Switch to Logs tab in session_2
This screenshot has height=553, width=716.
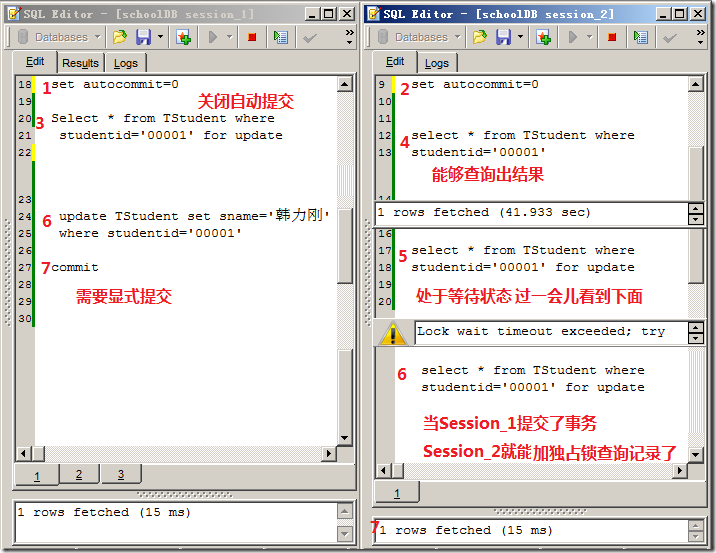point(437,63)
